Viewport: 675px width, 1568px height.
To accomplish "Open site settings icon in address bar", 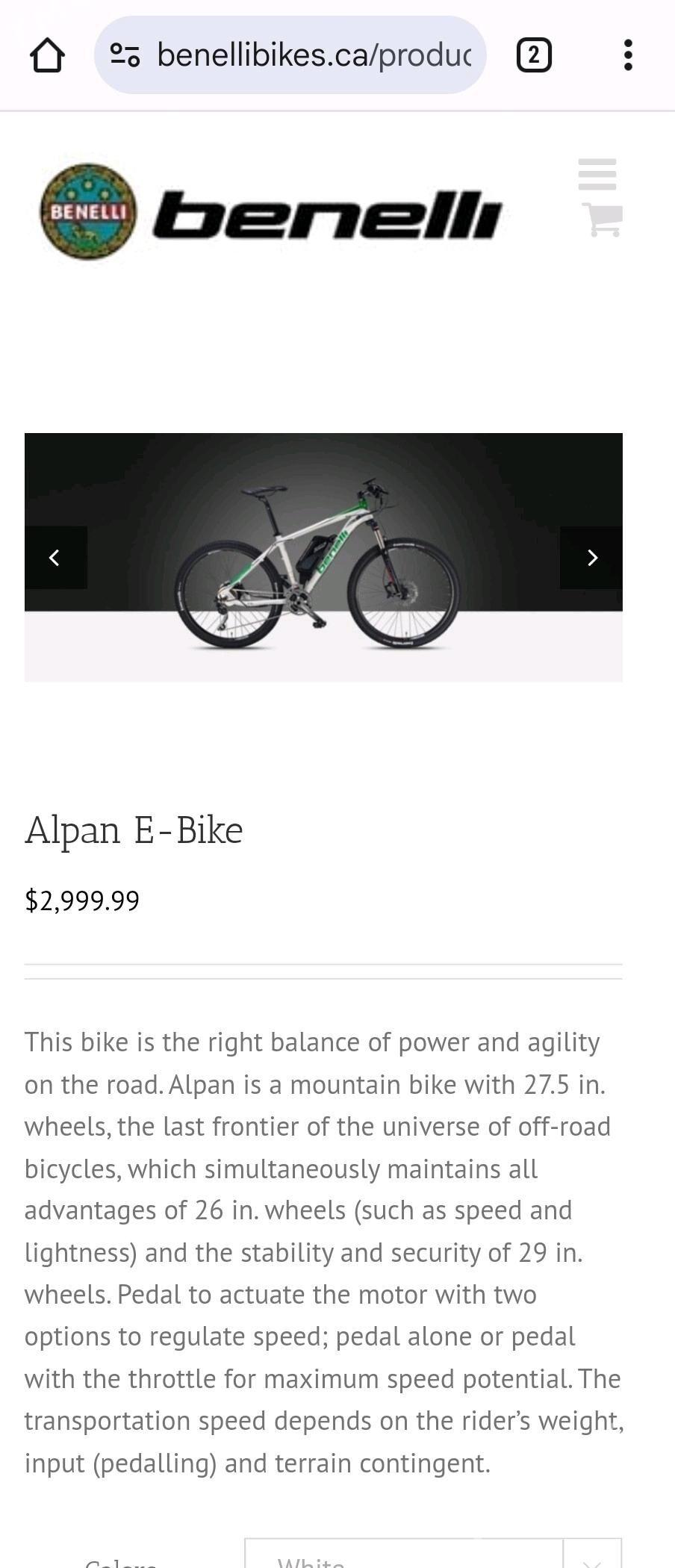I will click(125, 55).
